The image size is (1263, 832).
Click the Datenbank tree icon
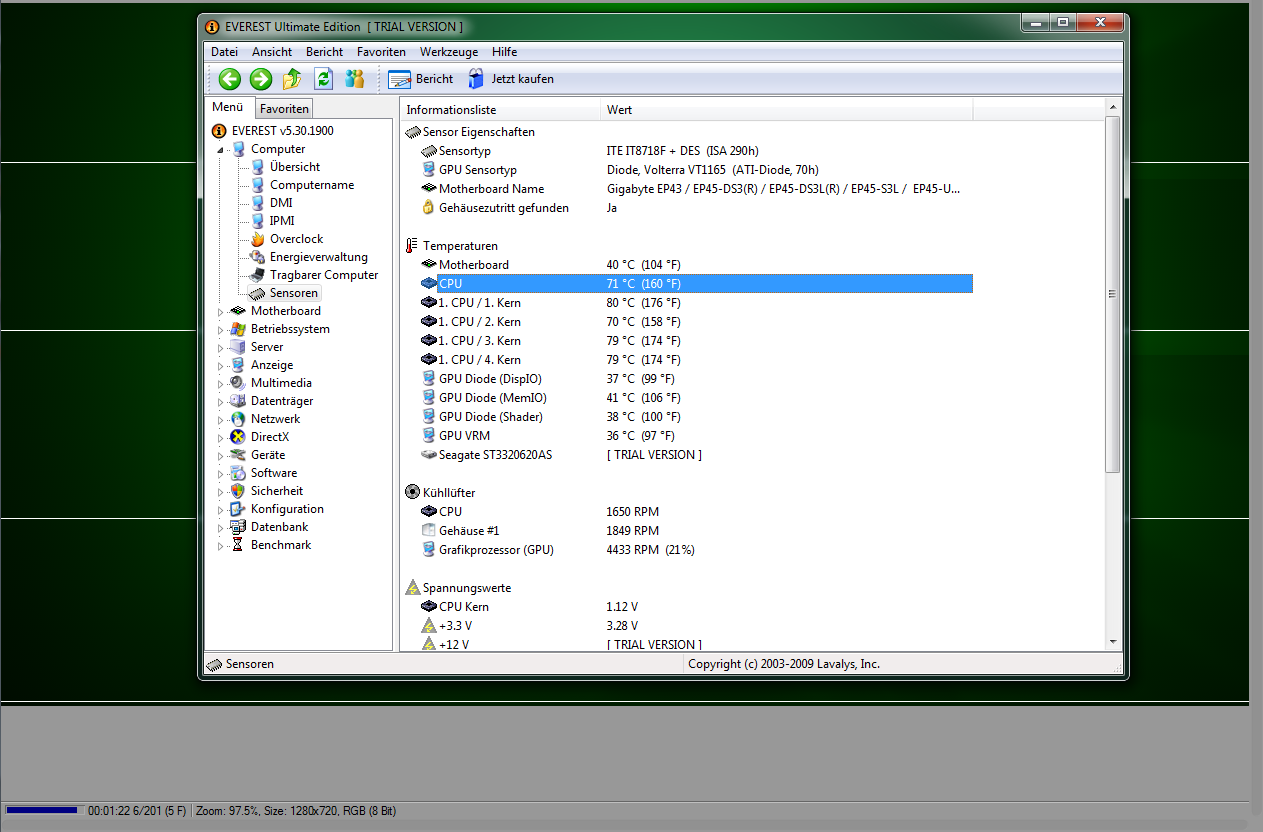point(238,527)
